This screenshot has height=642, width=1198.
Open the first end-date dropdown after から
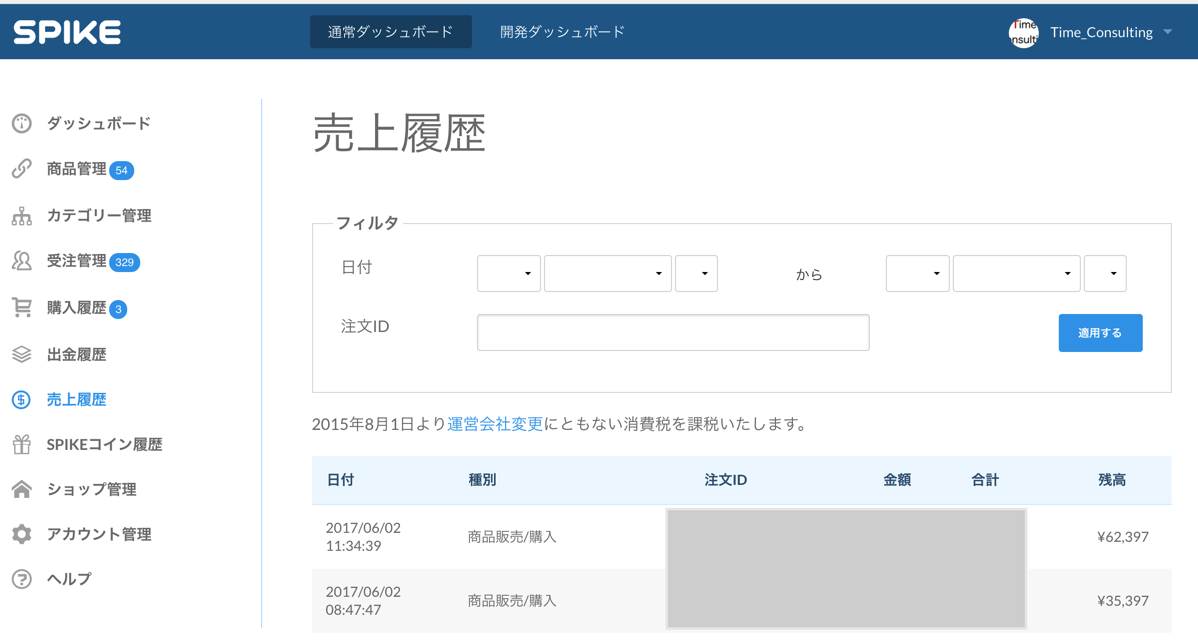[x=918, y=274]
